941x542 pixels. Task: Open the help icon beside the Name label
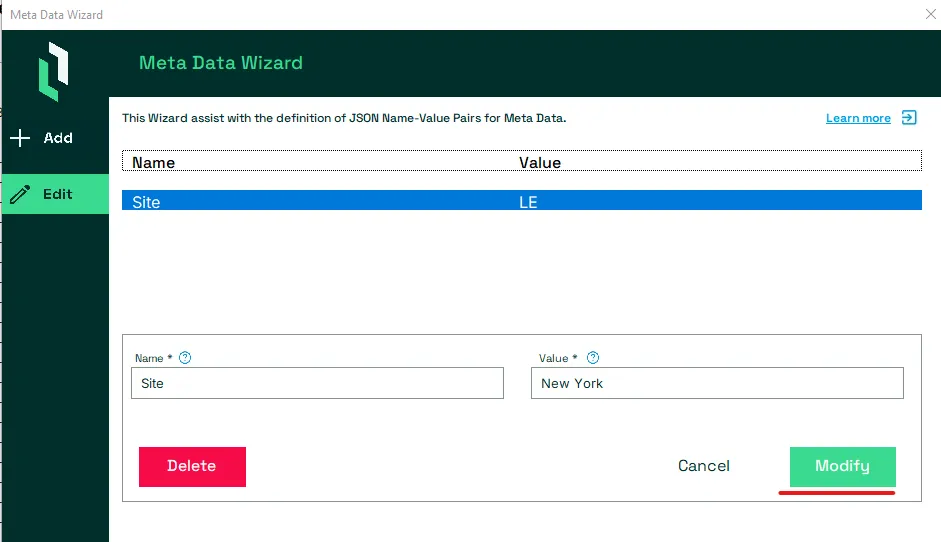[x=185, y=358]
